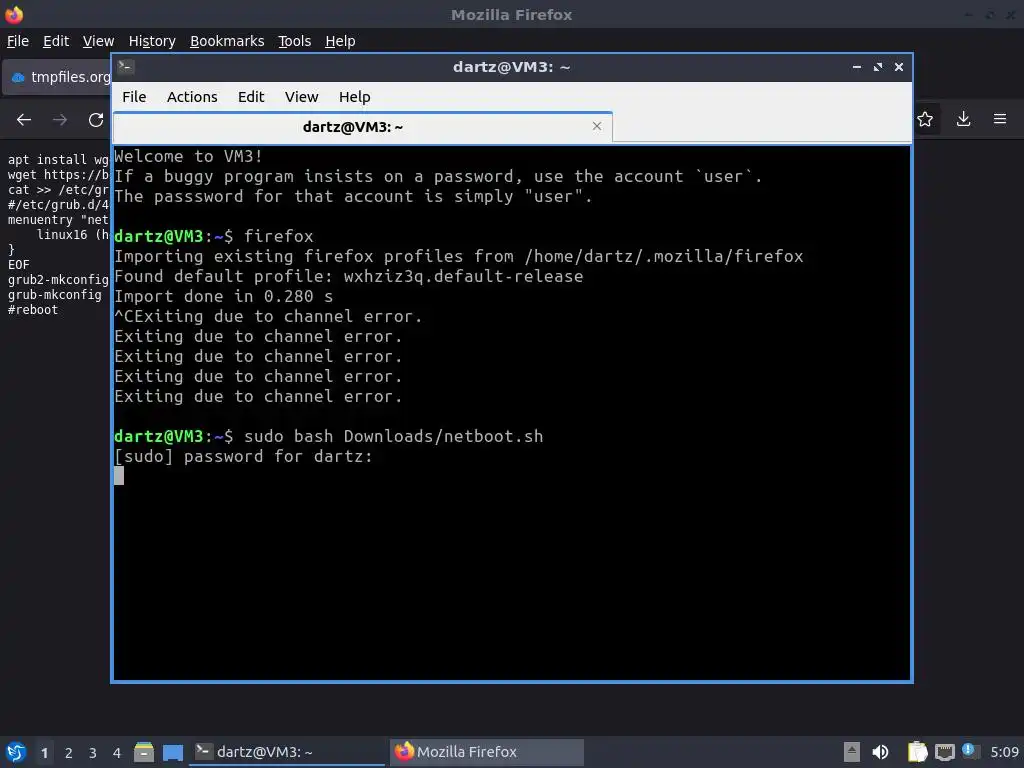Open Firefox File menu
The height and width of the screenshot is (768, 1024).
18,41
